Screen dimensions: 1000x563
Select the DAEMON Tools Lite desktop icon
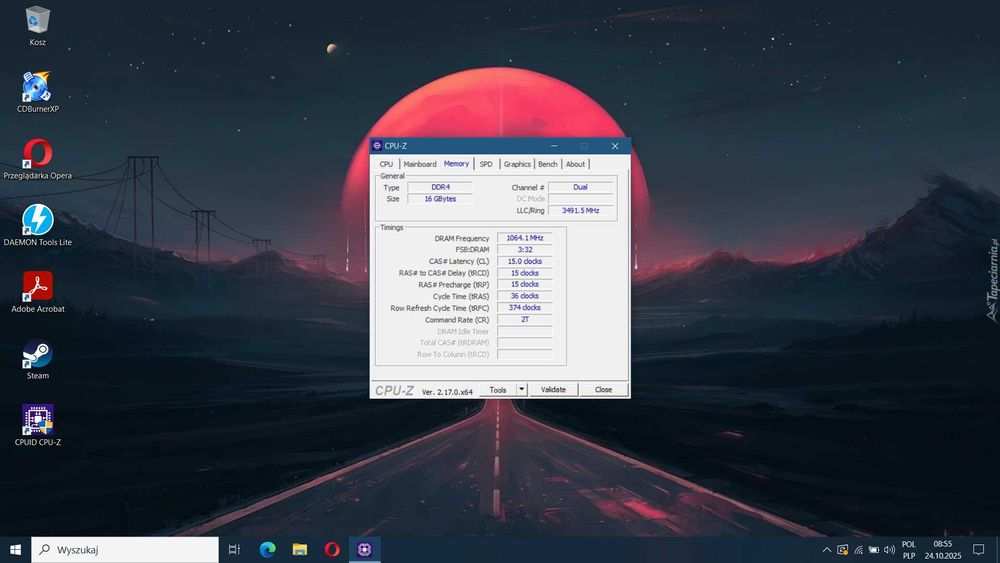tap(37, 225)
